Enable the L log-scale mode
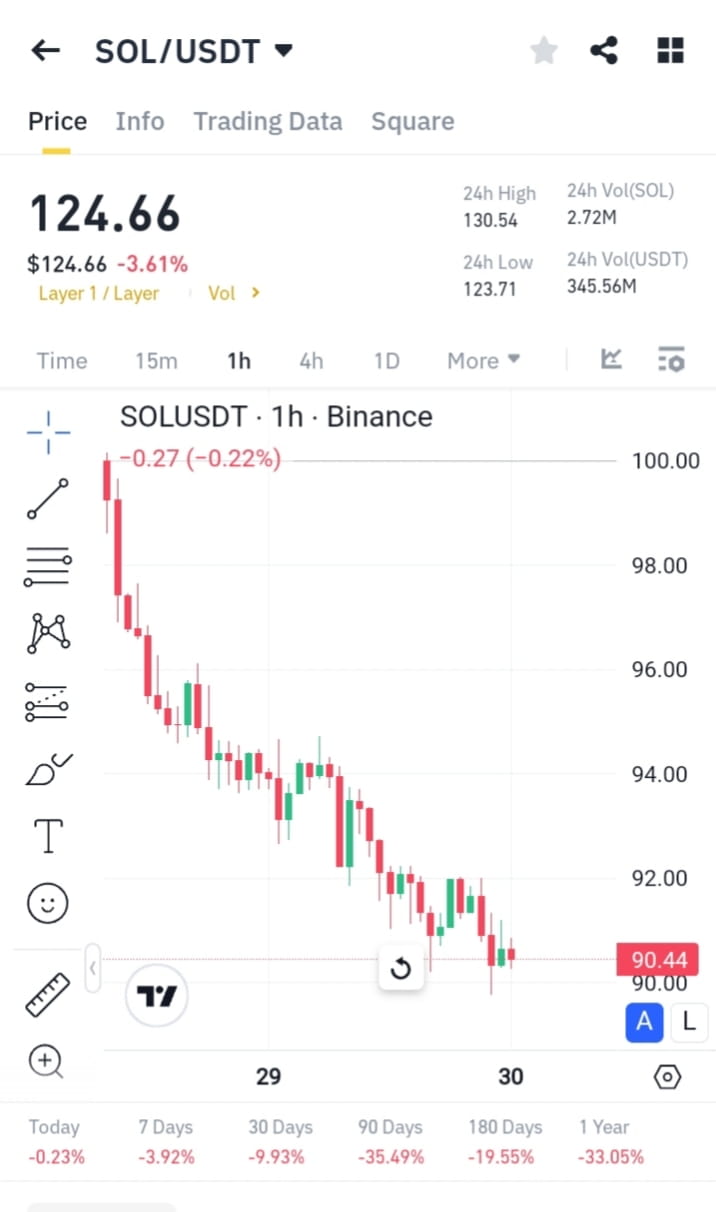Viewport: 716px width, 1212px height. (x=689, y=1022)
